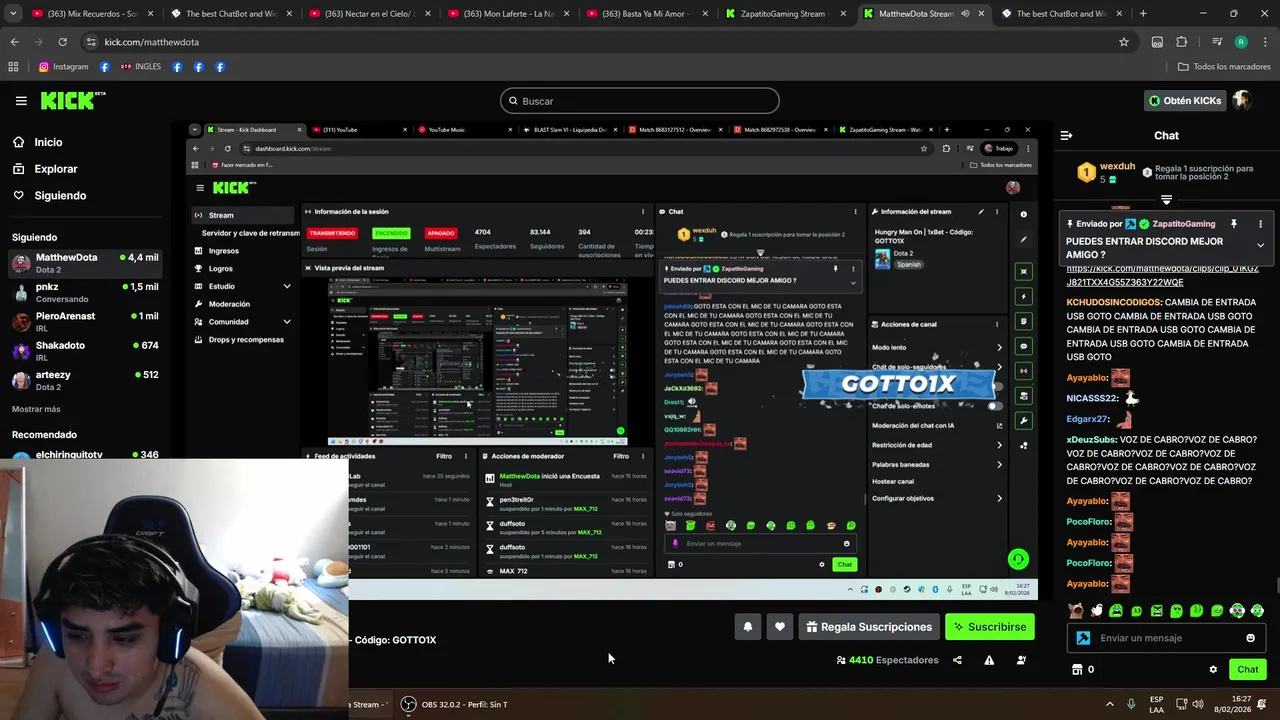Report the stream with warning icon
Screen dimensions: 1280x720
click(x=989, y=660)
